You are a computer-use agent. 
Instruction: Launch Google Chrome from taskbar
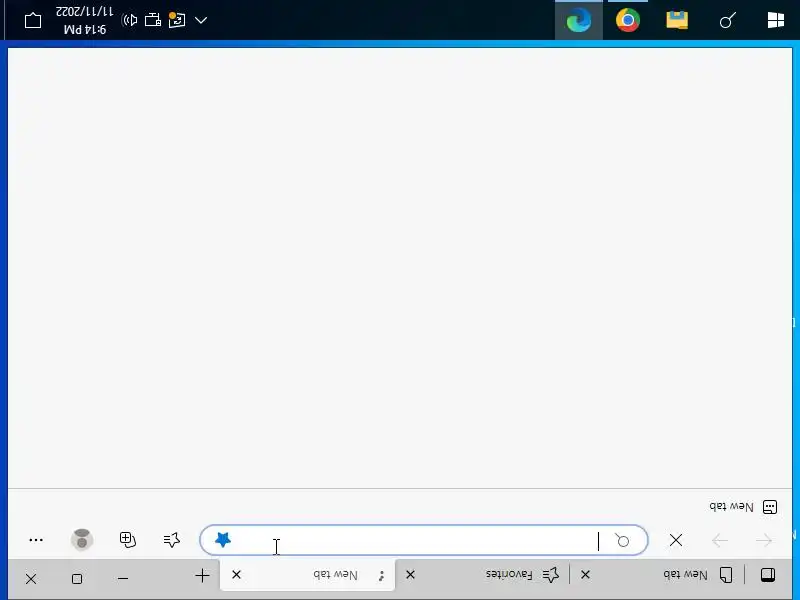point(628,20)
